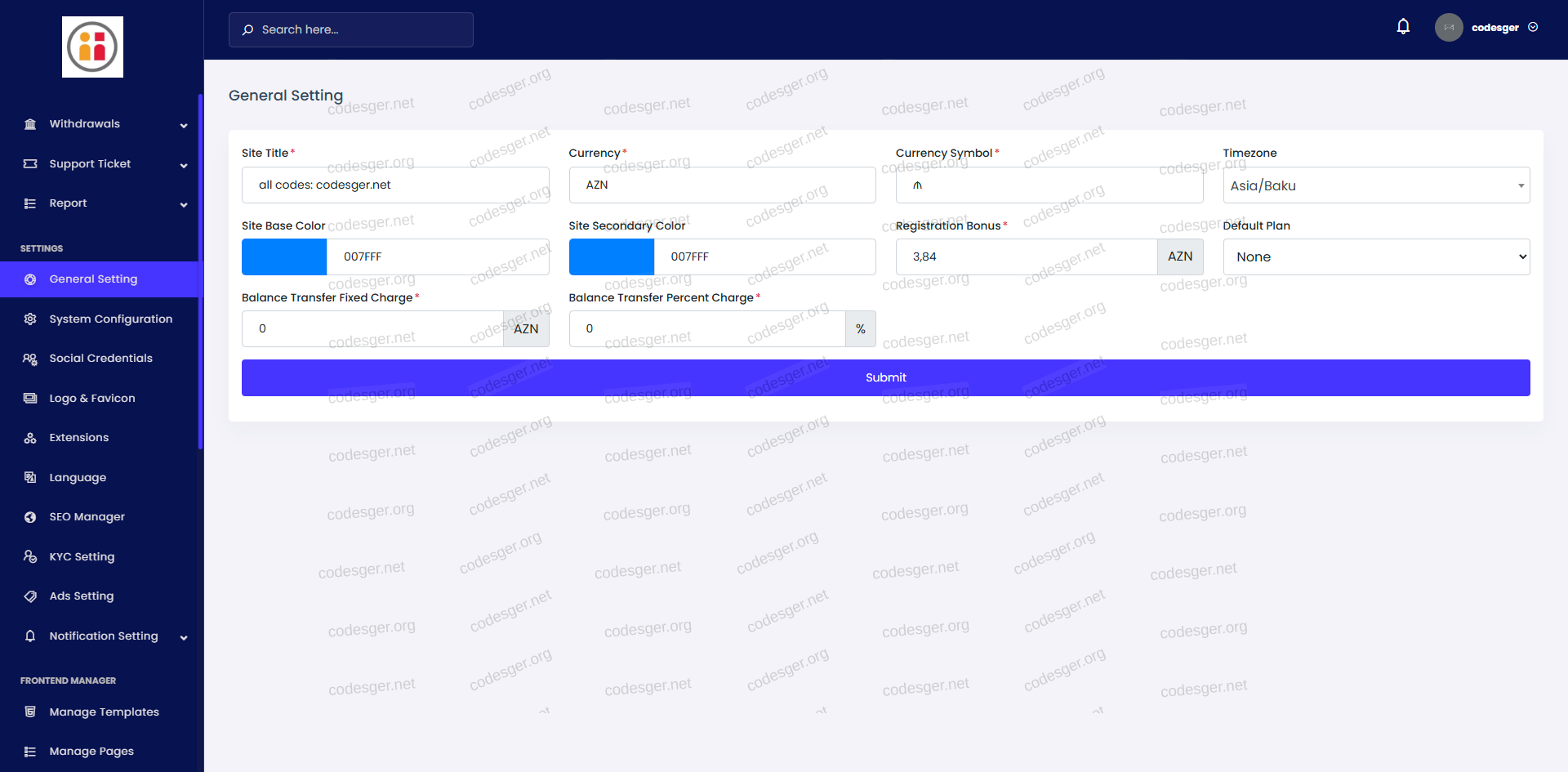The image size is (1568, 772).
Task: Open the Default Plan dropdown
Action: pos(1375,257)
